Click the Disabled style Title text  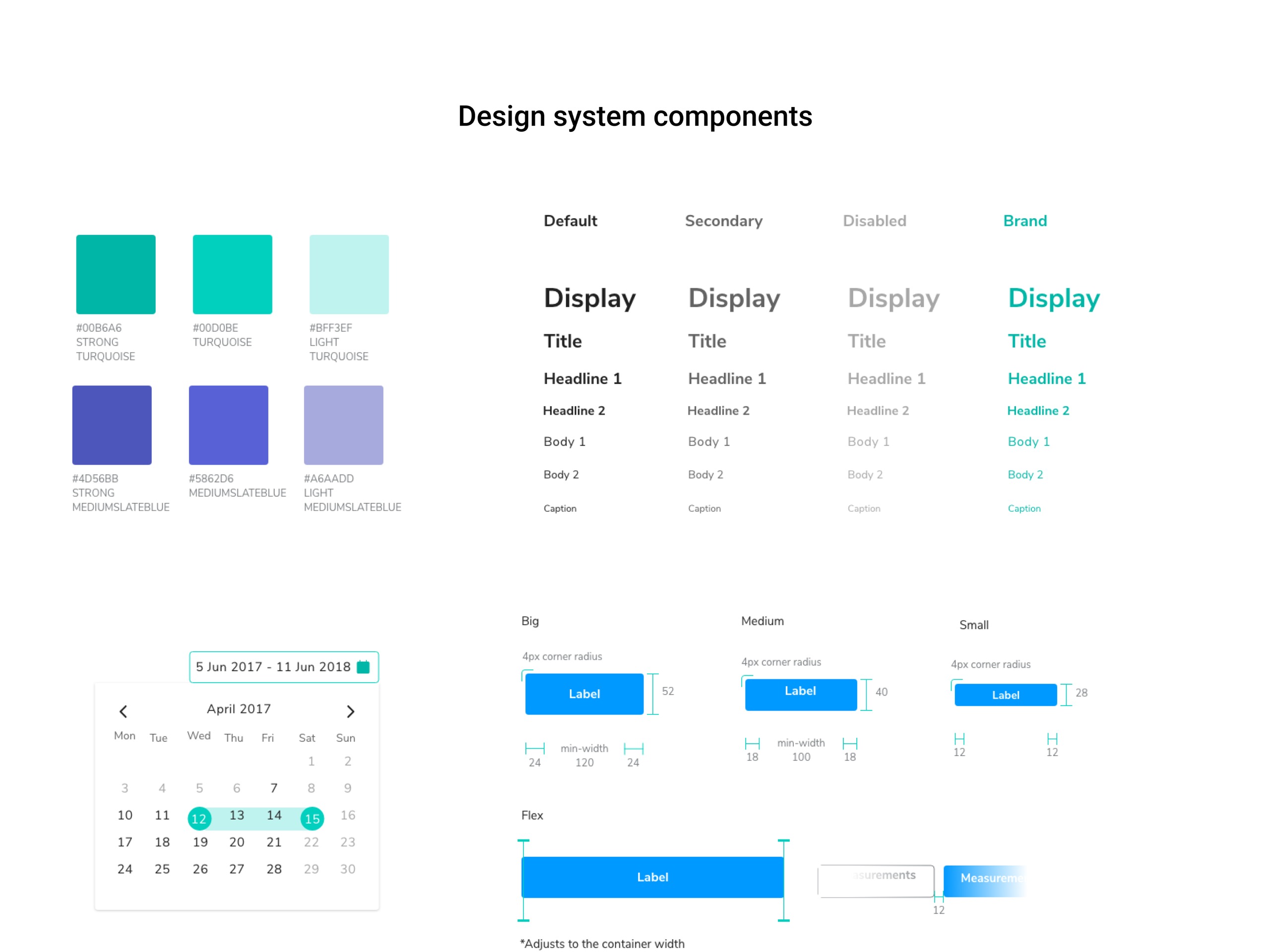click(866, 342)
